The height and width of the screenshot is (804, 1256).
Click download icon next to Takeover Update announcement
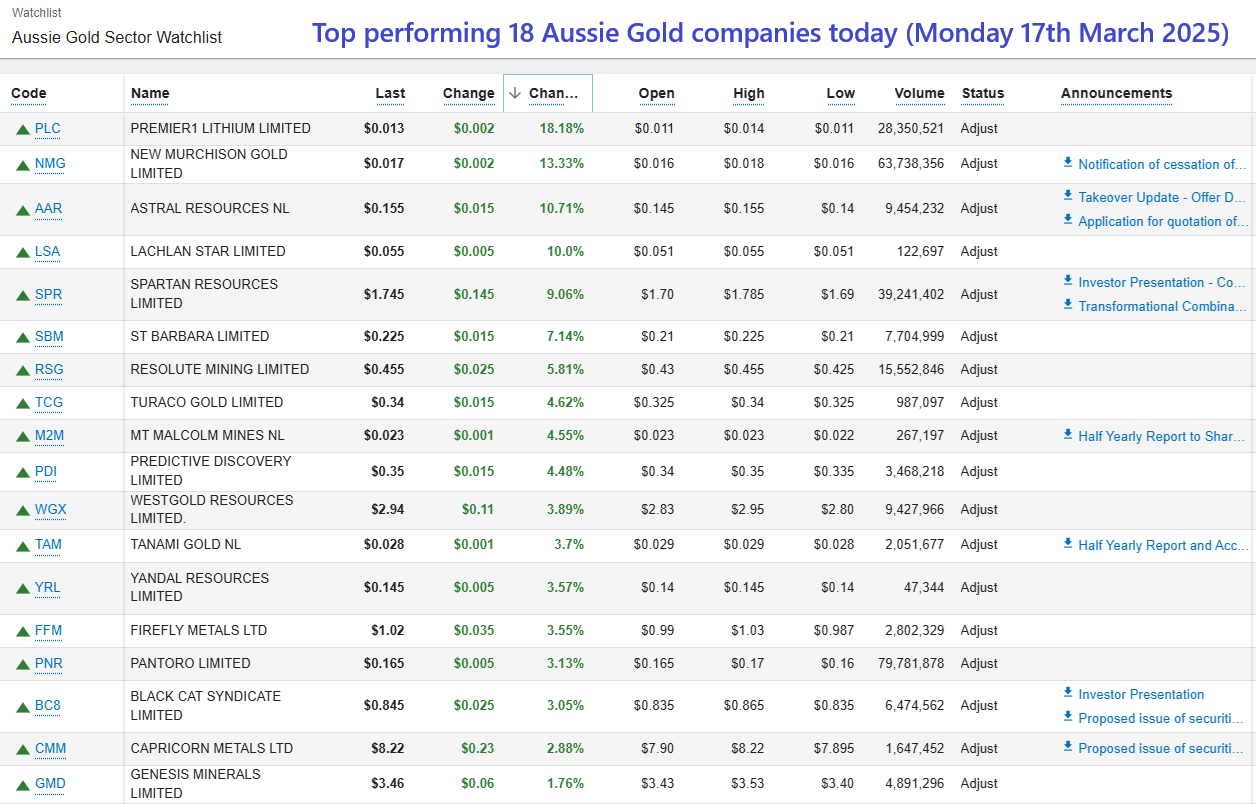pos(1068,197)
